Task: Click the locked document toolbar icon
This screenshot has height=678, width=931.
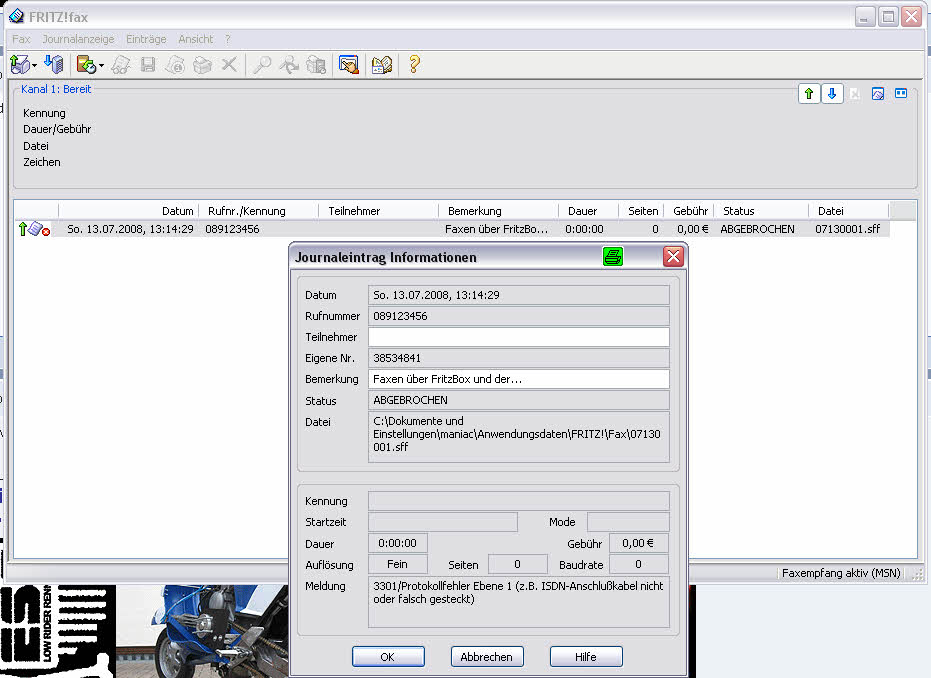Action: [175, 64]
